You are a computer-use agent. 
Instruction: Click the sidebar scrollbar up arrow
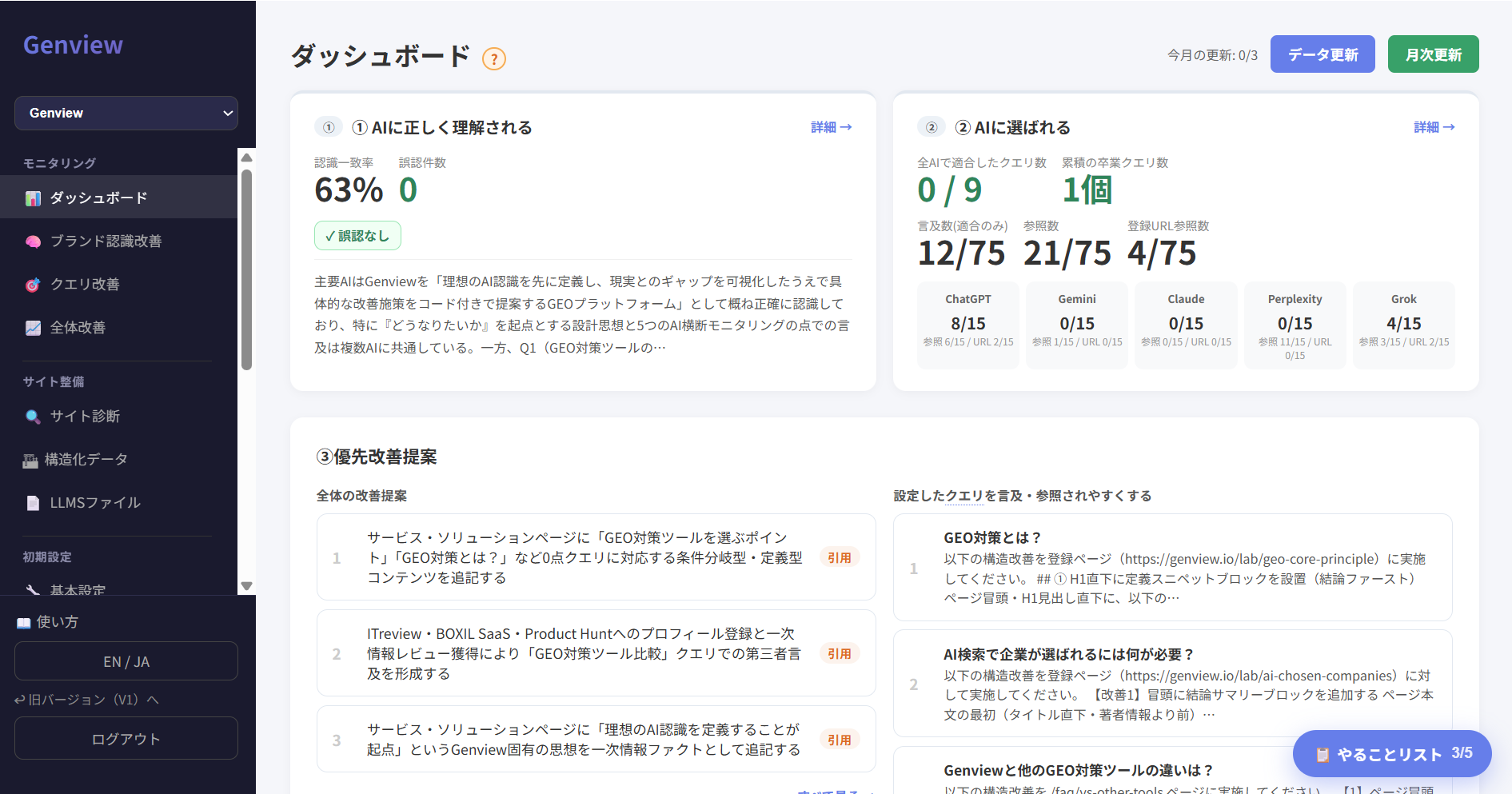coord(247,158)
